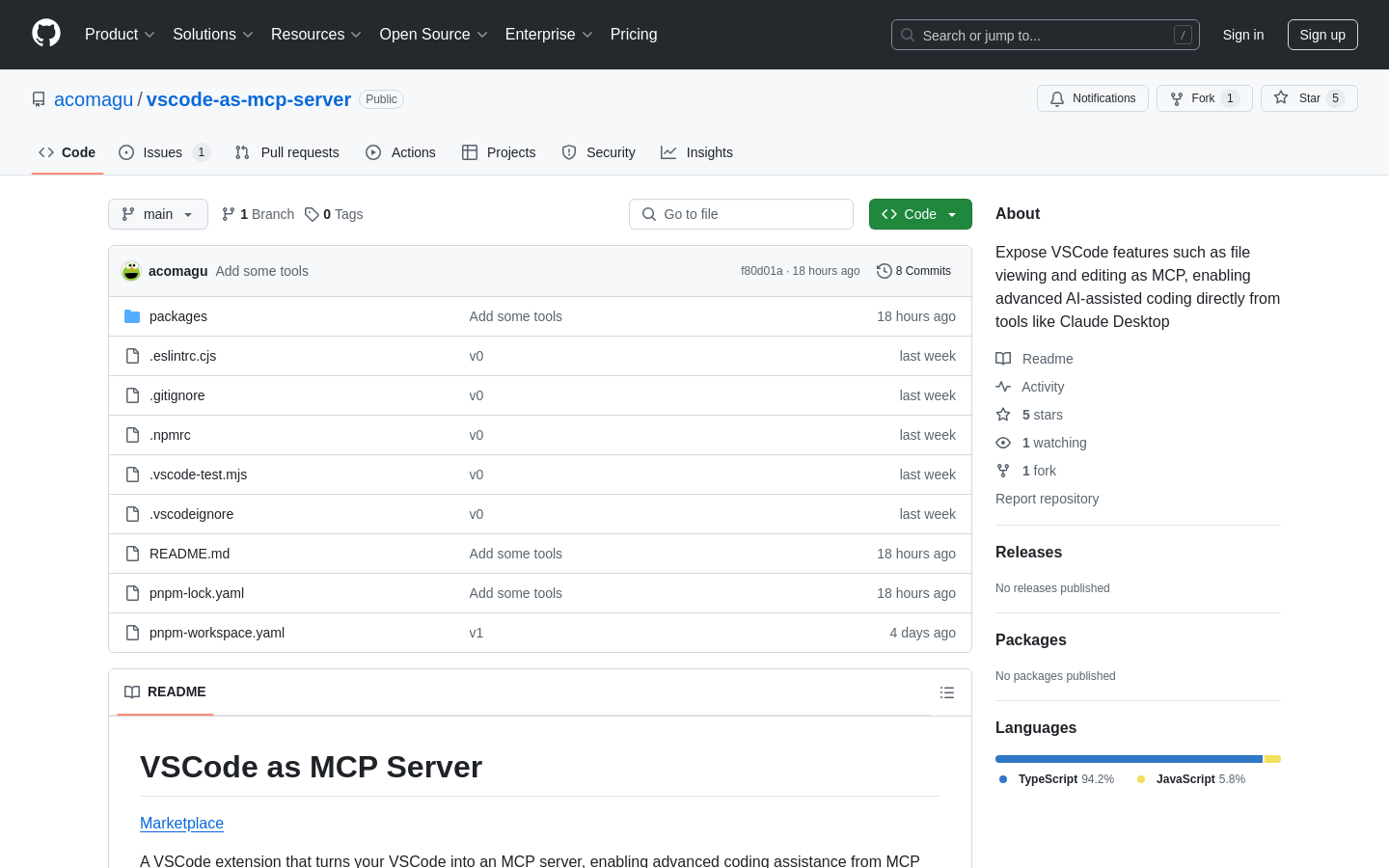View the 8 Commits history
Image resolution: width=1389 pixels, height=868 pixels.
click(913, 271)
